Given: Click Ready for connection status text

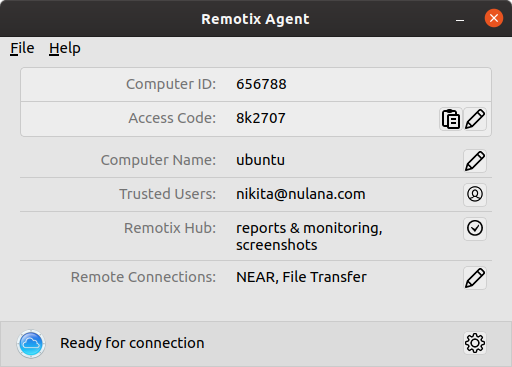Looking at the screenshot, I should pyautogui.click(x=132, y=343).
